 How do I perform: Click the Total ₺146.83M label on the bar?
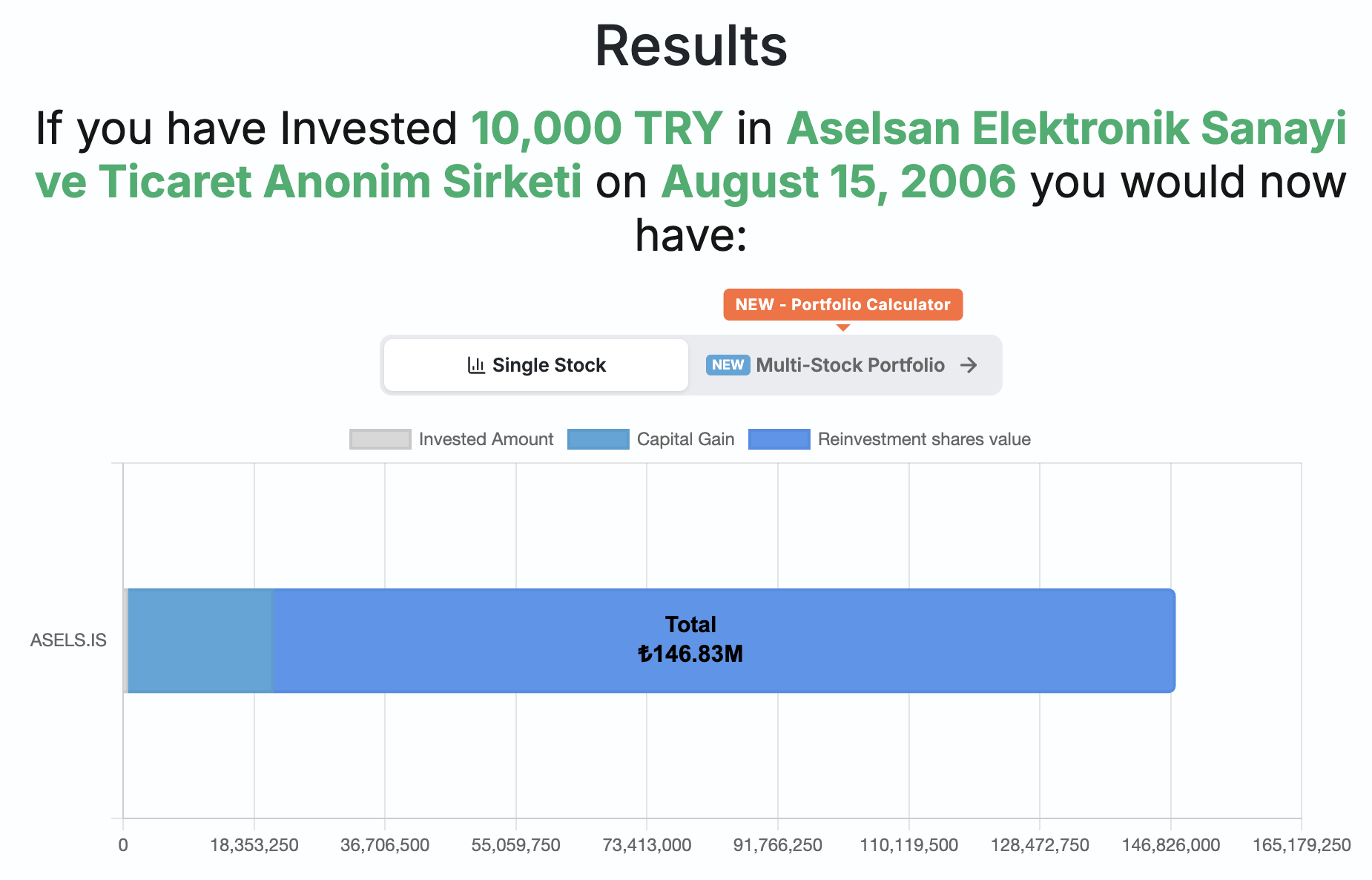point(690,639)
